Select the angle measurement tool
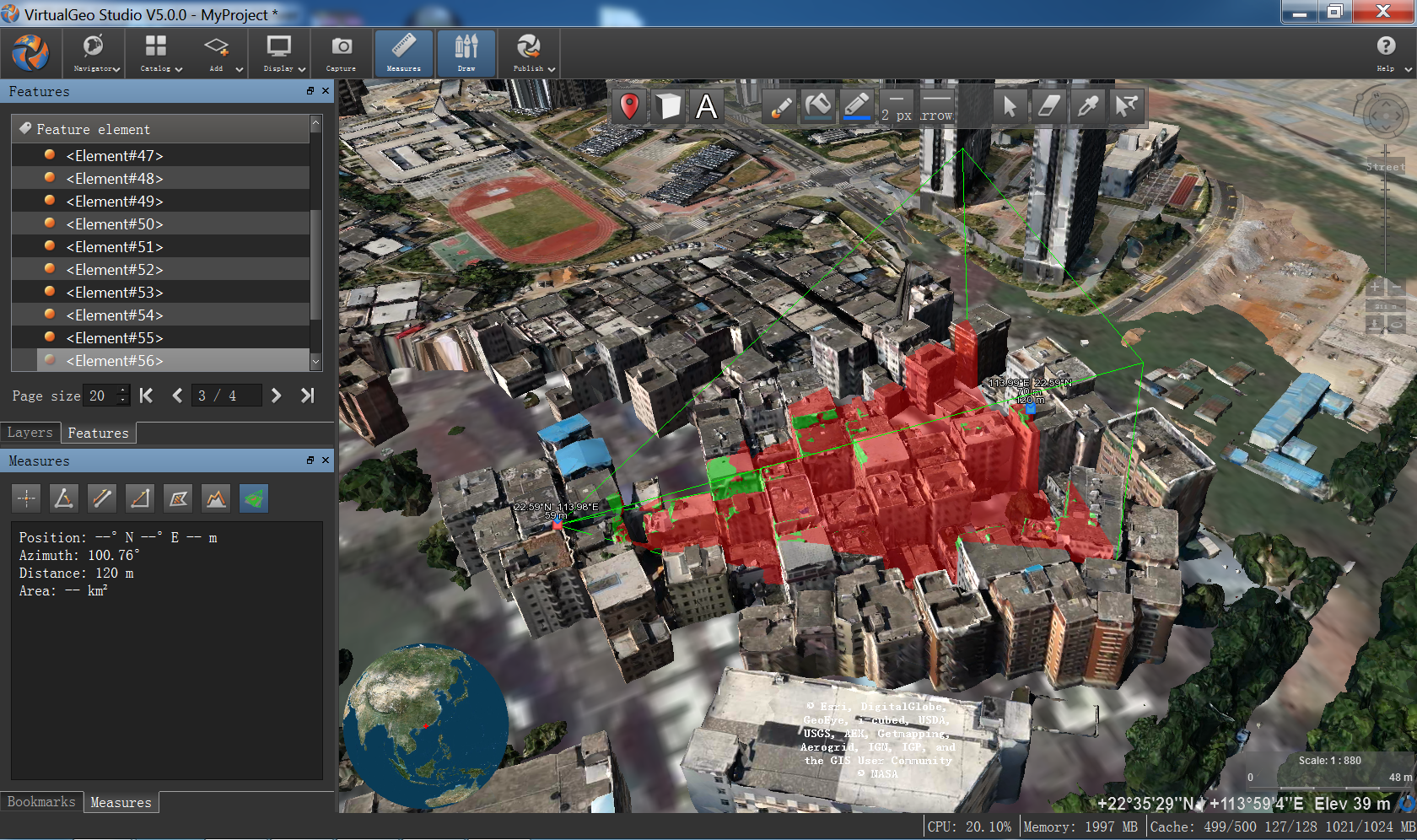1417x840 pixels. pyautogui.click(x=63, y=498)
